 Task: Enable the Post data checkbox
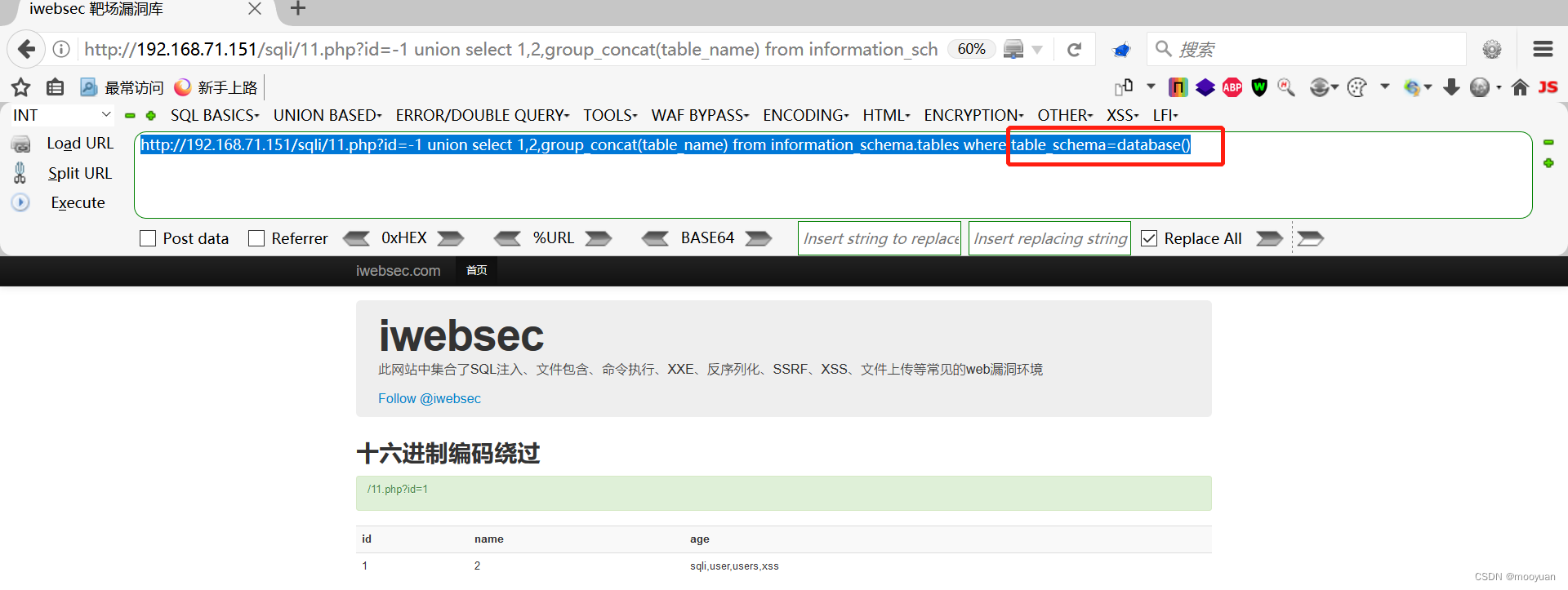pyautogui.click(x=148, y=238)
